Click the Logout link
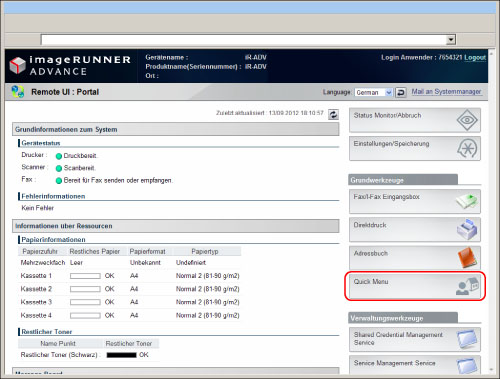 pos(475,57)
